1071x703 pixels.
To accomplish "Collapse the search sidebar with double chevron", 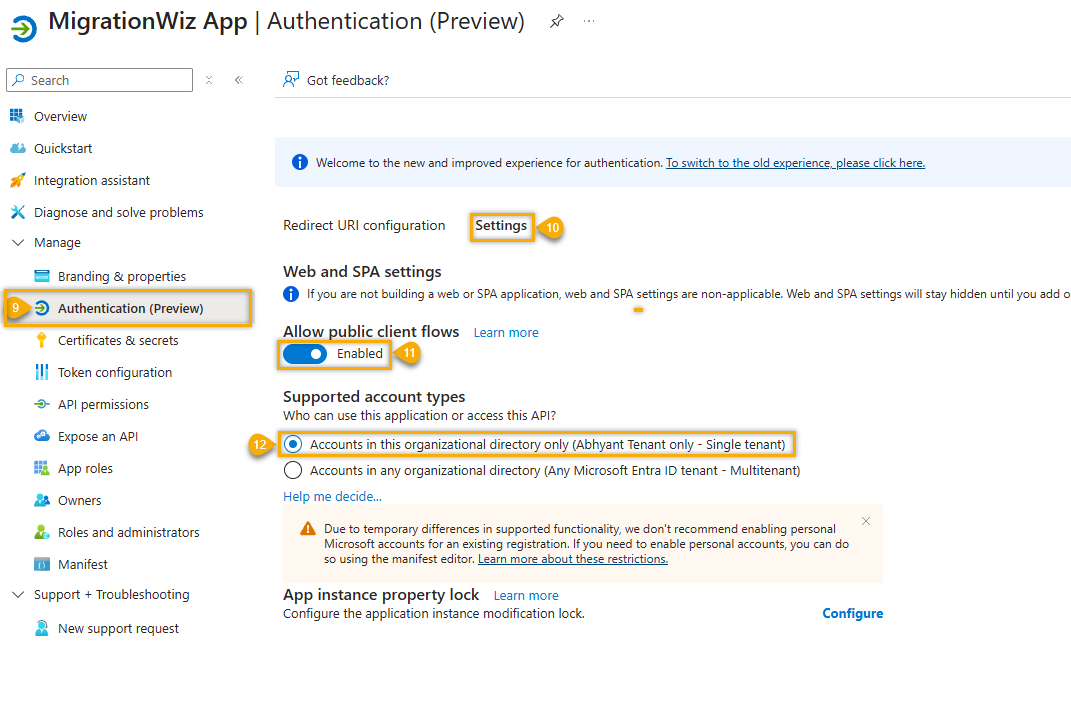I will coord(238,80).
